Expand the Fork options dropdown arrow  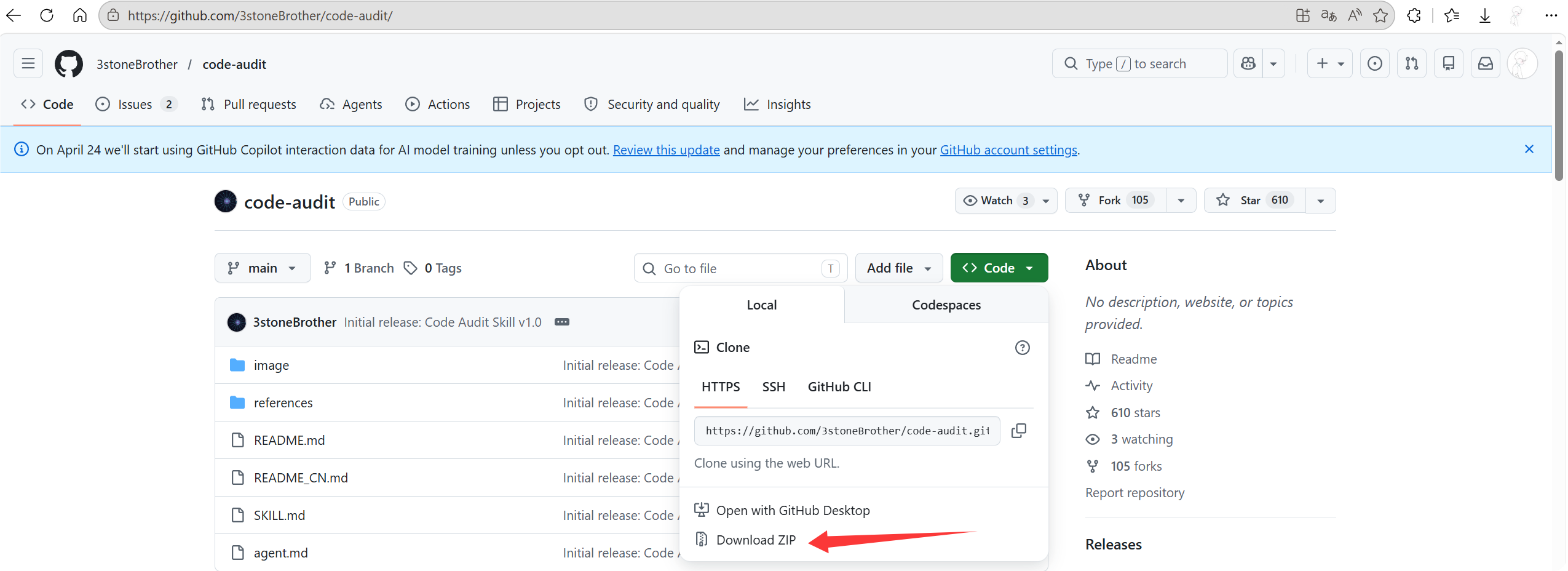(x=1181, y=201)
